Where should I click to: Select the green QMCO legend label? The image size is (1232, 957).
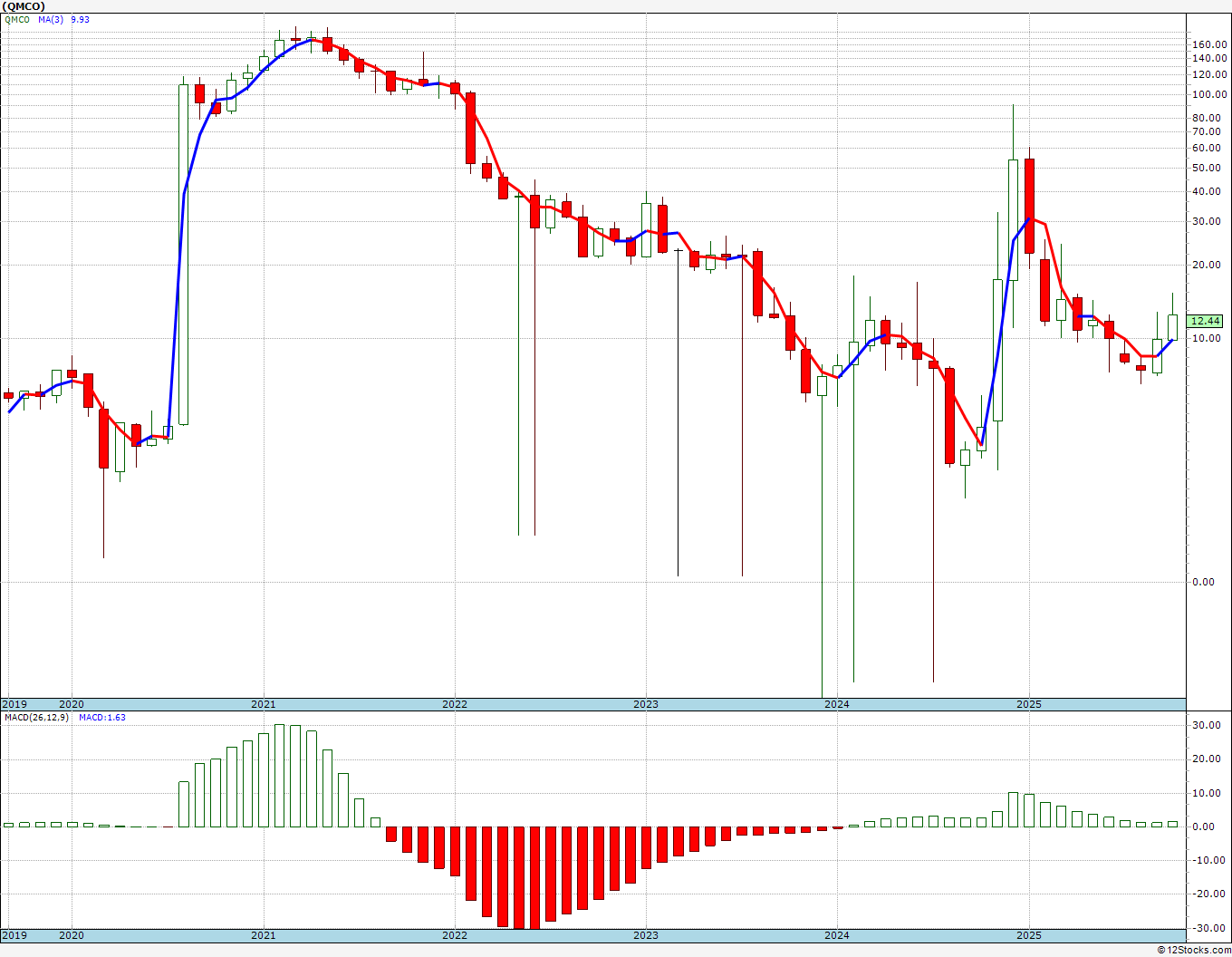[x=16, y=19]
